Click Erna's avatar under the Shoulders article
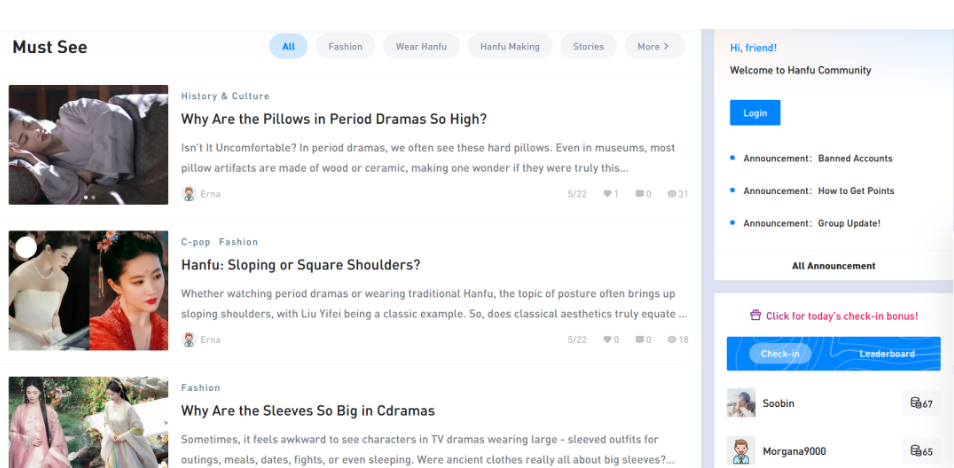 coord(189,340)
